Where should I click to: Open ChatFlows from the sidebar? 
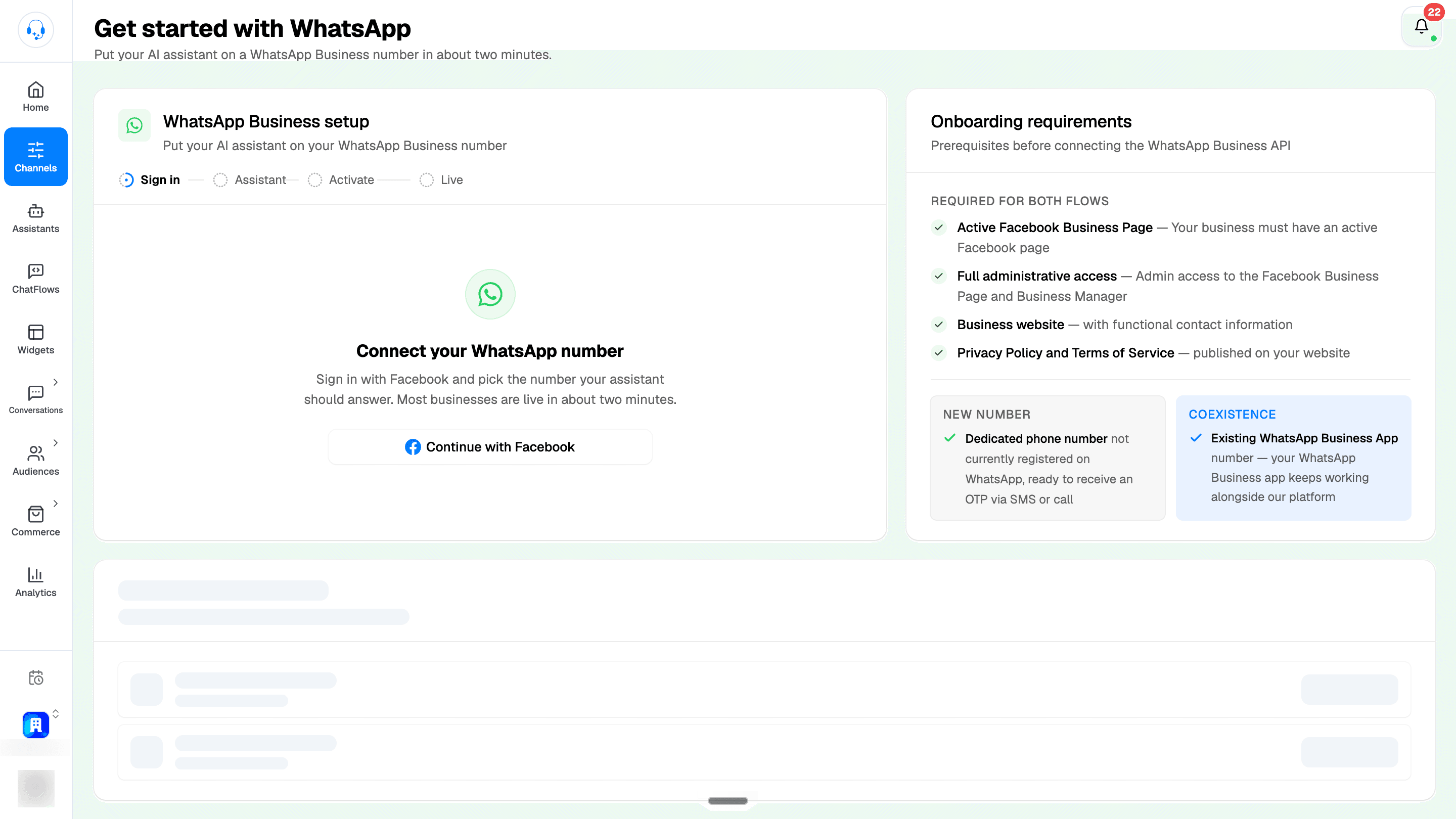[35, 279]
